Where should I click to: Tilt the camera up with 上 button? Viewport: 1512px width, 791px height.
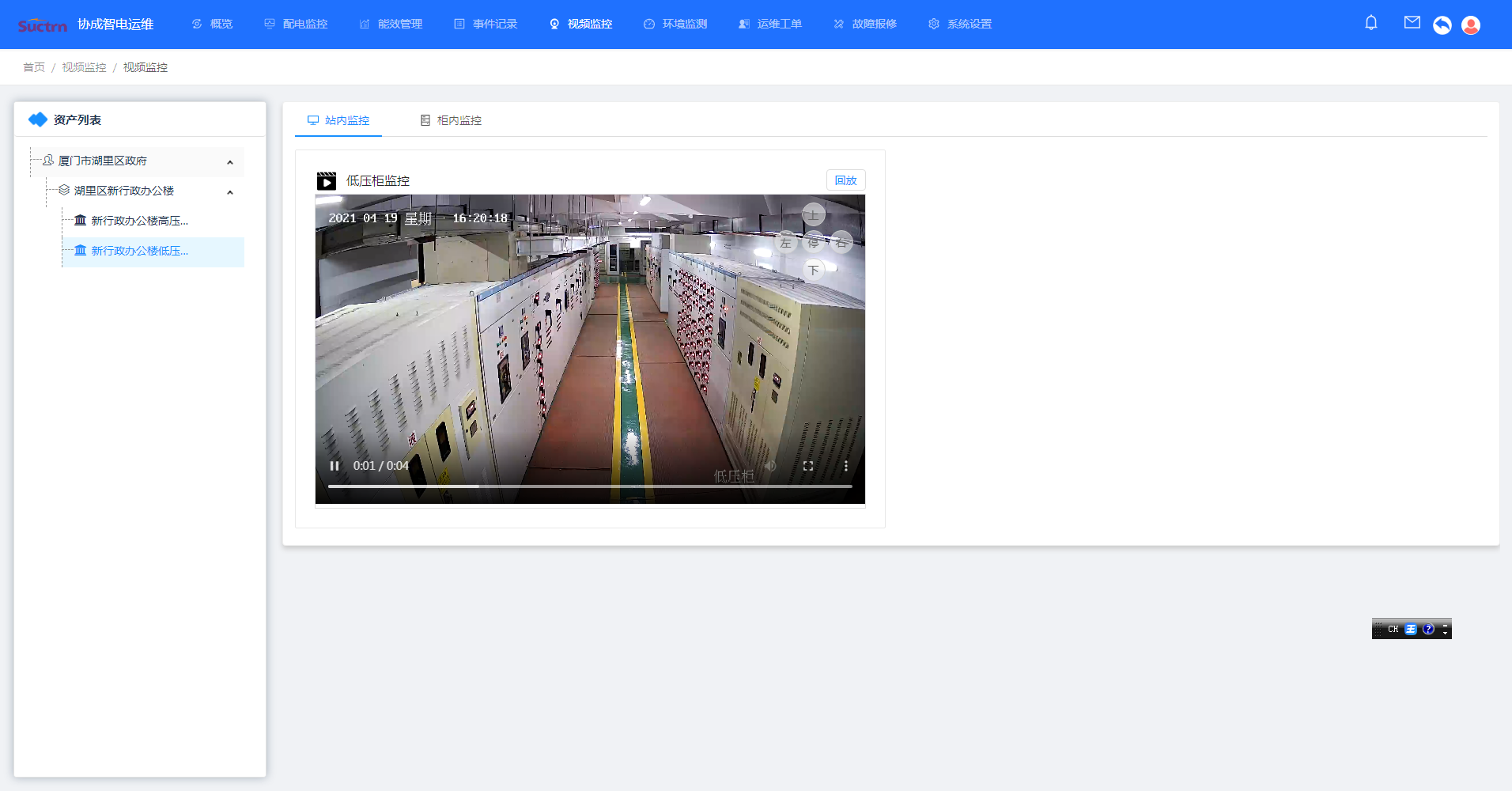click(x=814, y=214)
